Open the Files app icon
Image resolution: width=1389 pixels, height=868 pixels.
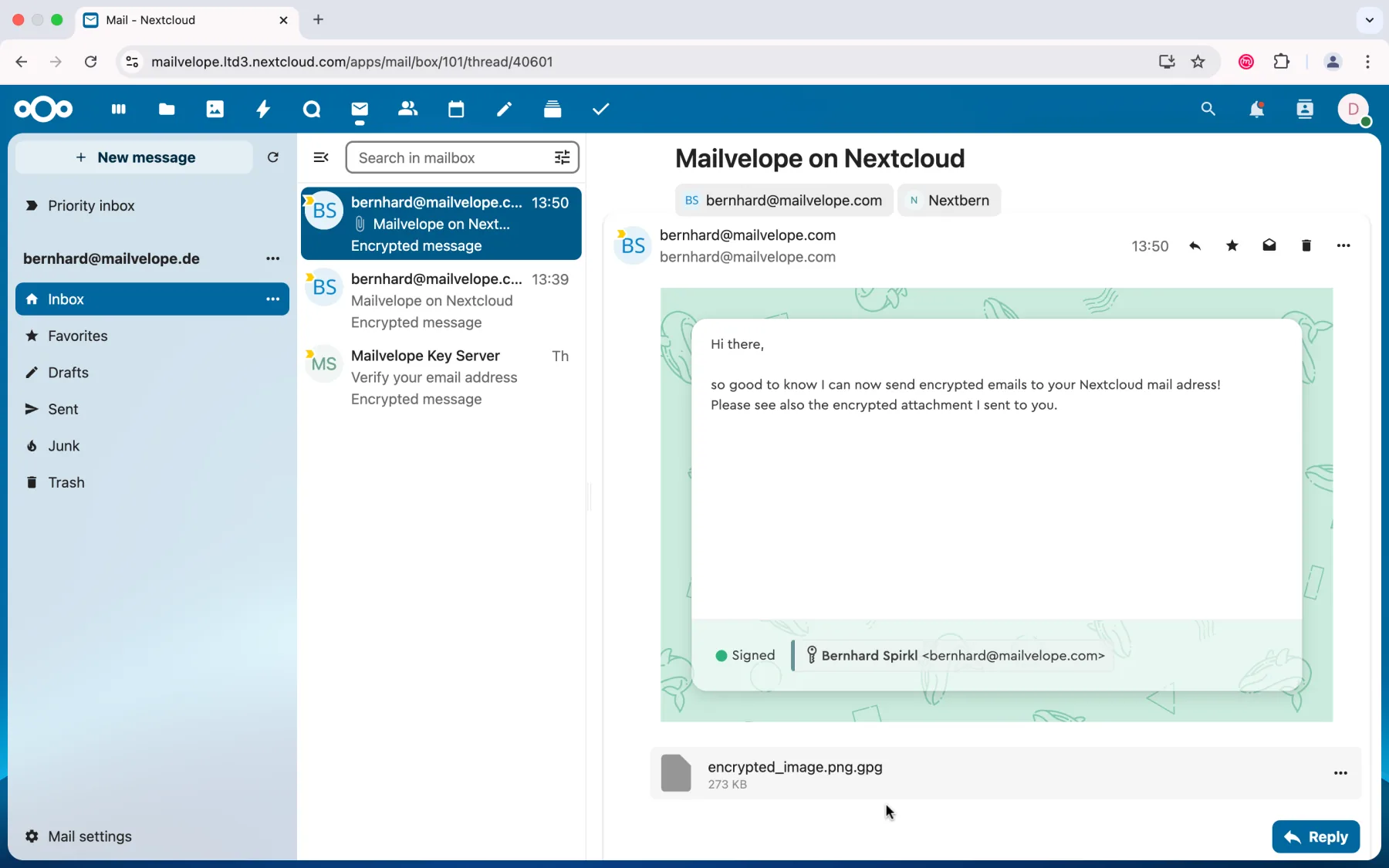point(167,110)
